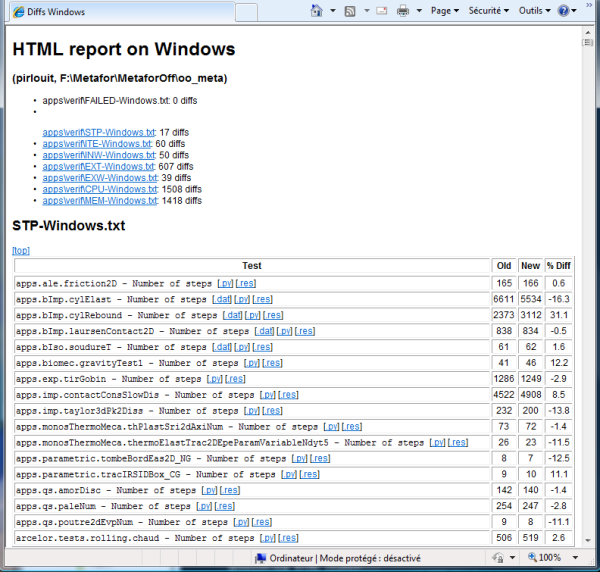Image resolution: width=600 pixels, height=572 pixels.
Task: Open the zoom level dropdown arrow
Action: pos(575,558)
